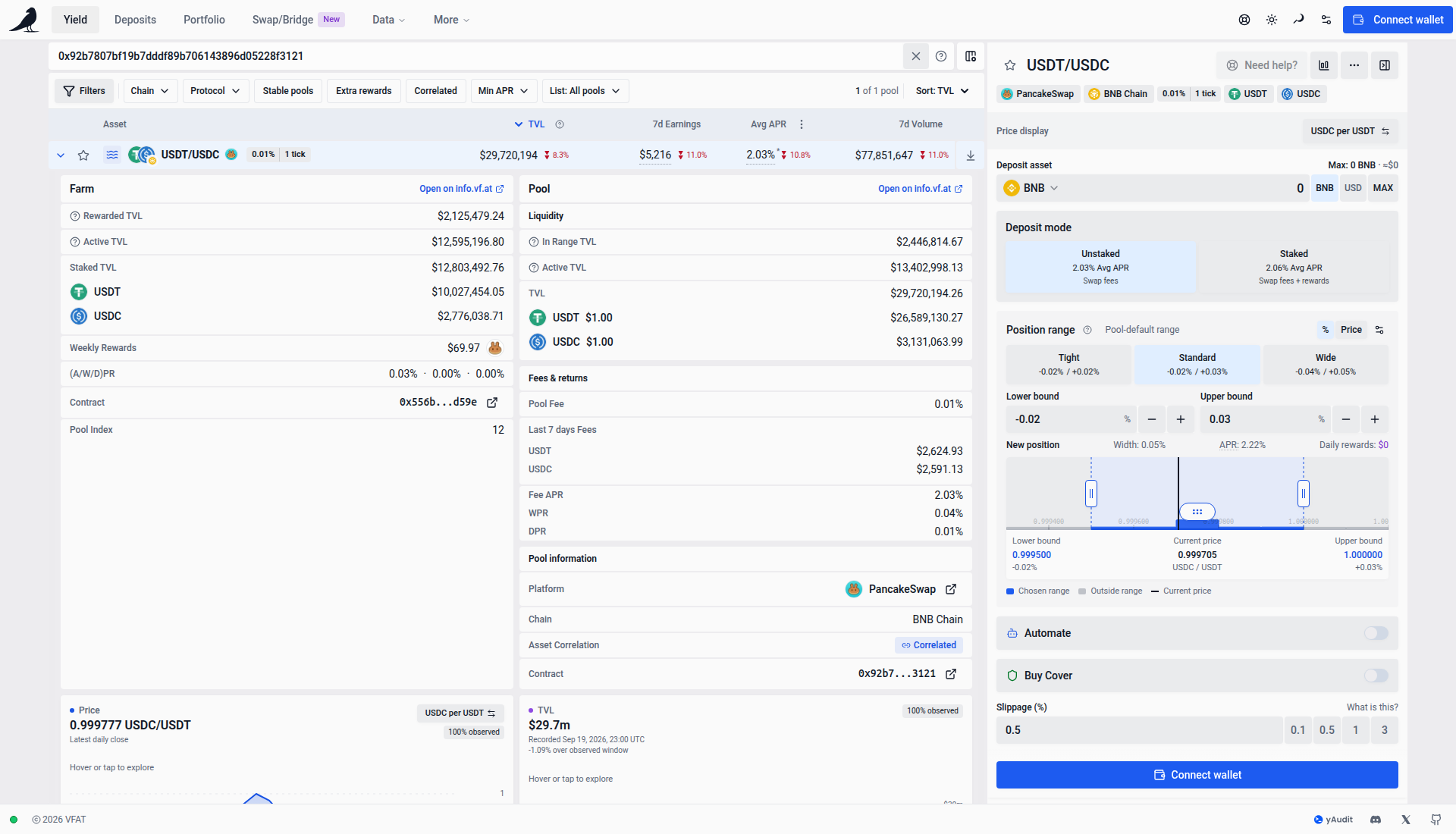The height and width of the screenshot is (834, 1456).
Task: Open Farm contract 0x556b...d59e external link
Action: (492, 403)
